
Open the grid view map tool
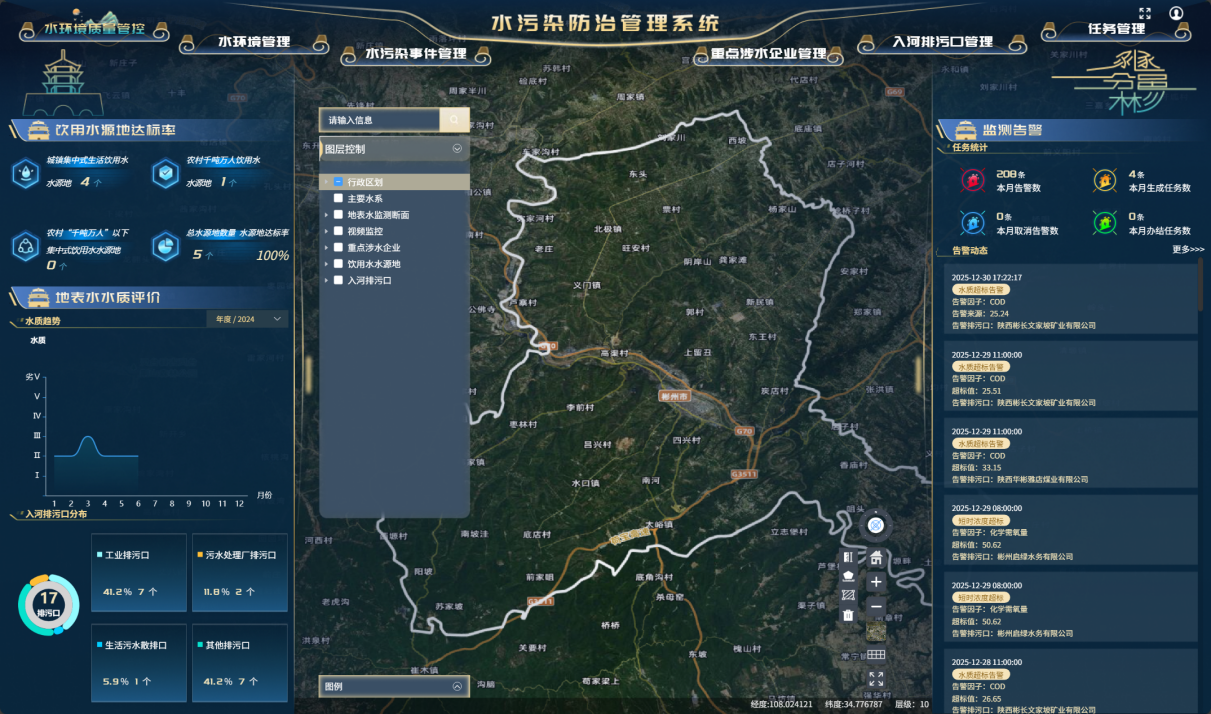point(876,652)
